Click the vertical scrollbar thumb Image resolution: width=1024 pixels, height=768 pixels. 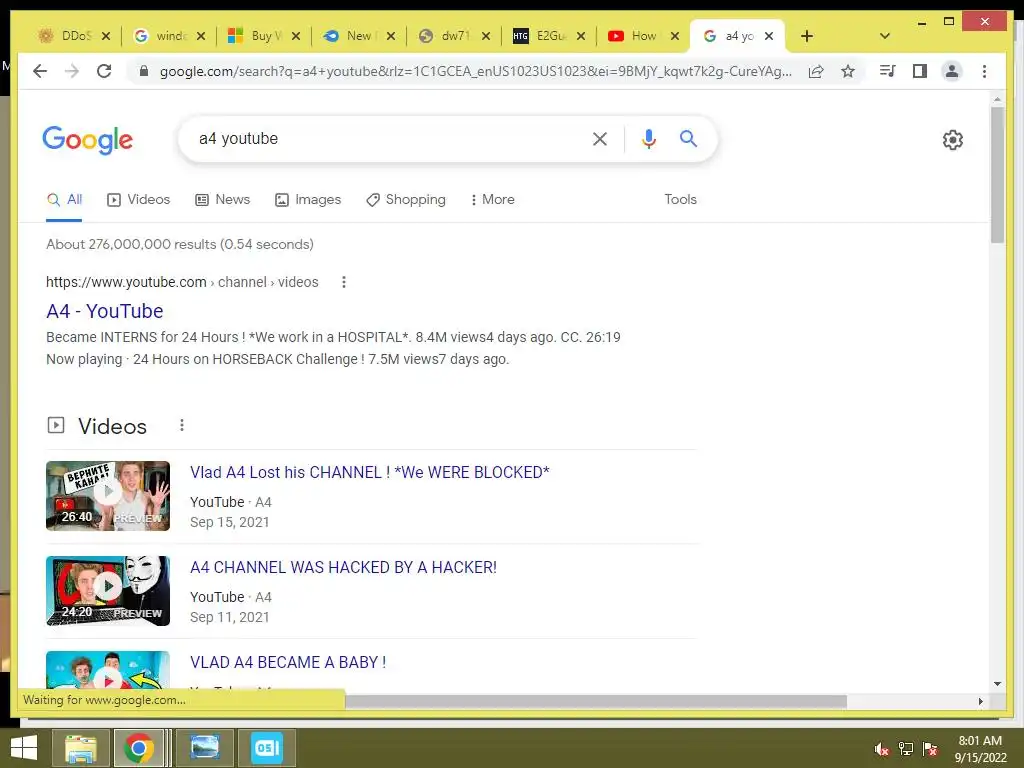997,175
